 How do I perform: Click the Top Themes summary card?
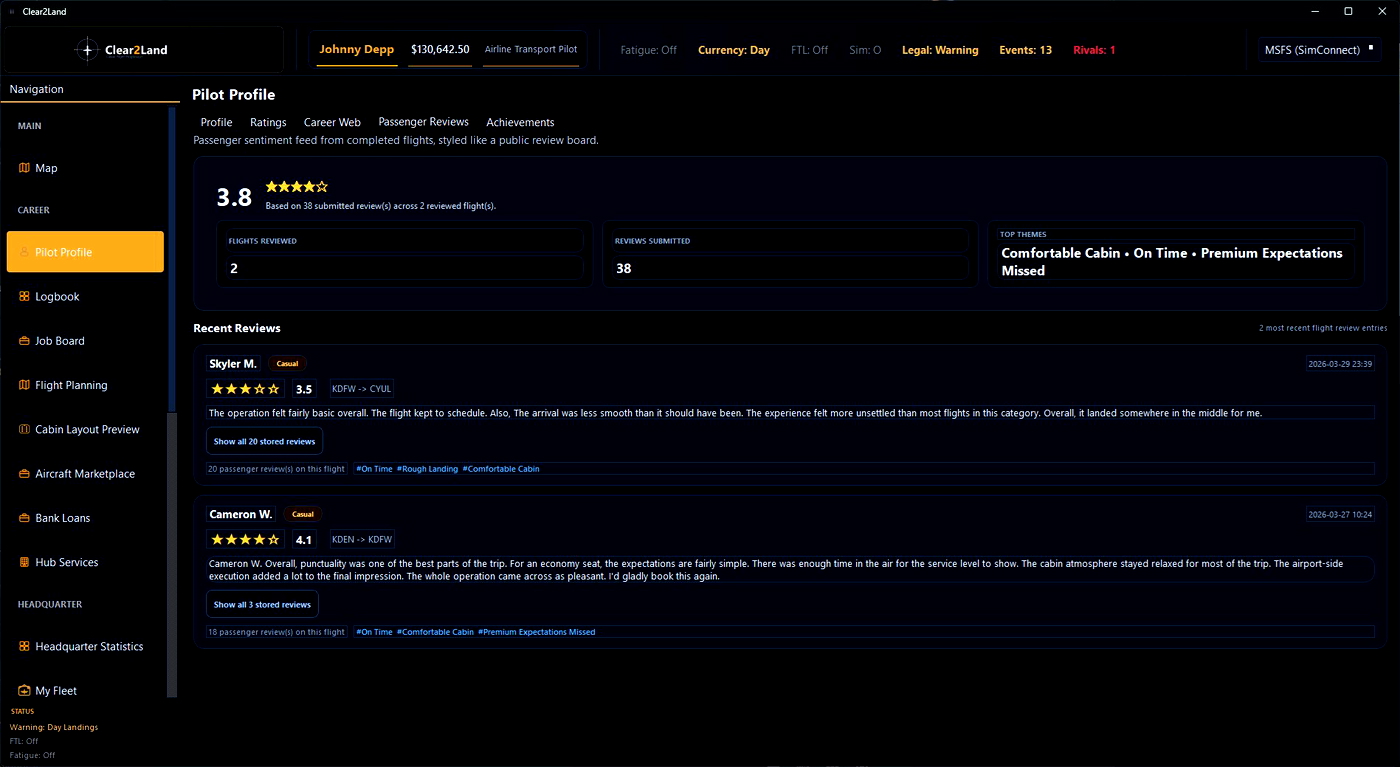pyautogui.click(x=1176, y=254)
